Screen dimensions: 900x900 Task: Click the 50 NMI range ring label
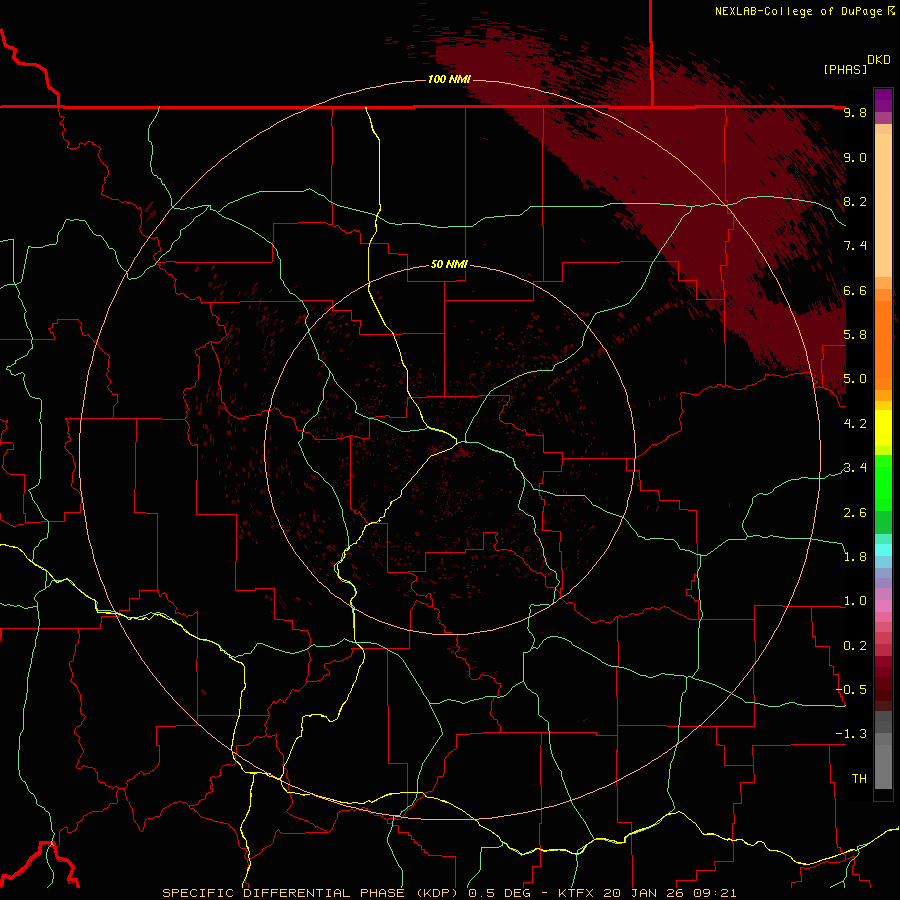(449, 265)
